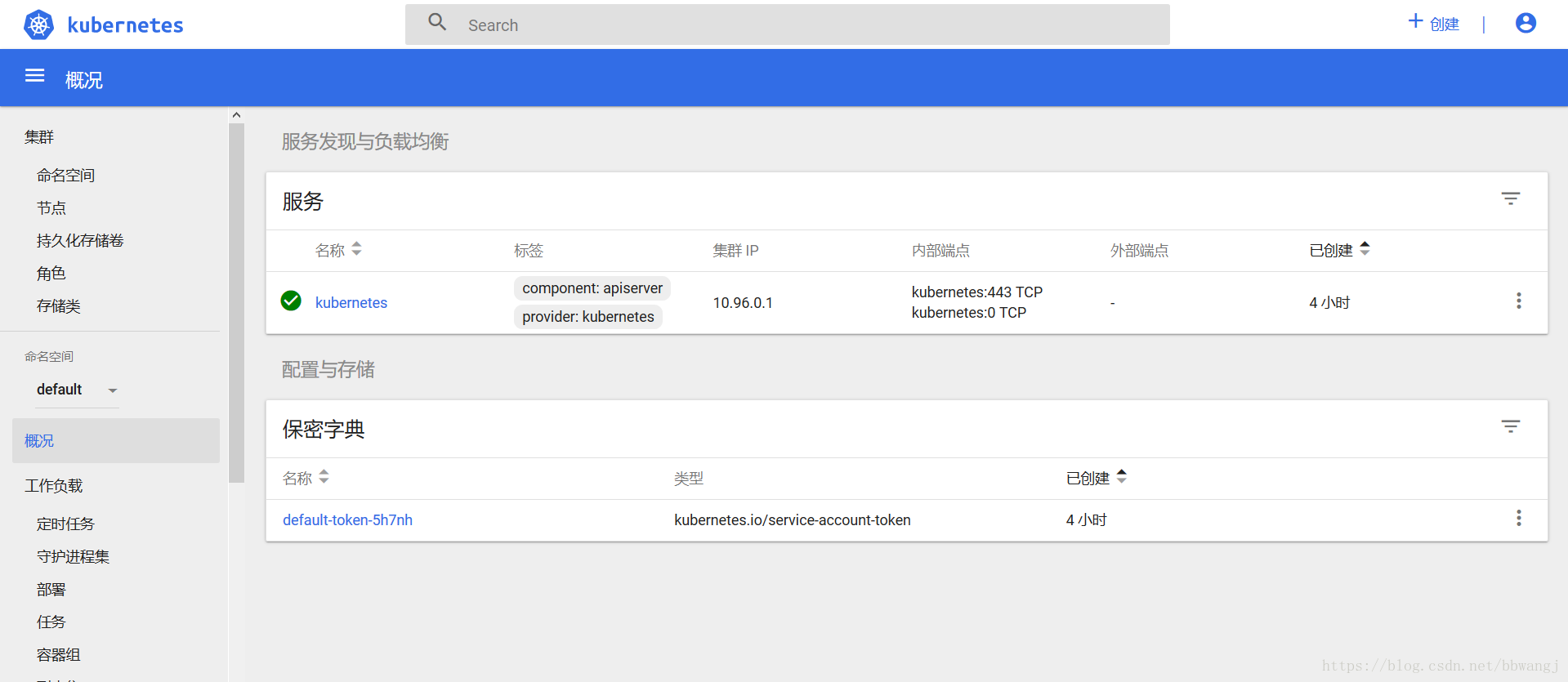Click the provider: kubernetes label chip
The height and width of the screenshot is (682, 1568).
588,316
